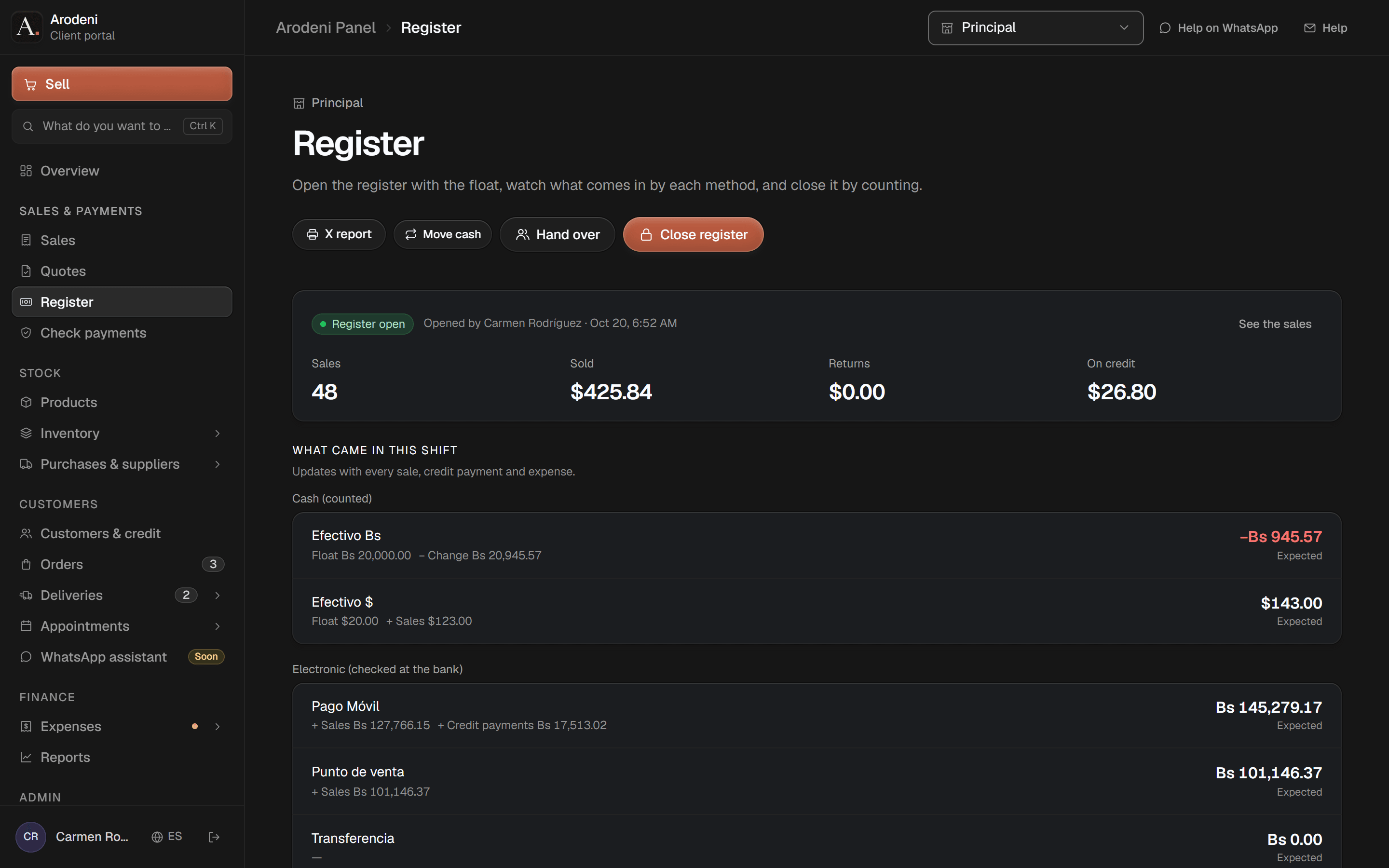Click the Register open status badge
Viewport: 1389px width, 868px height.
click(362, 324)
